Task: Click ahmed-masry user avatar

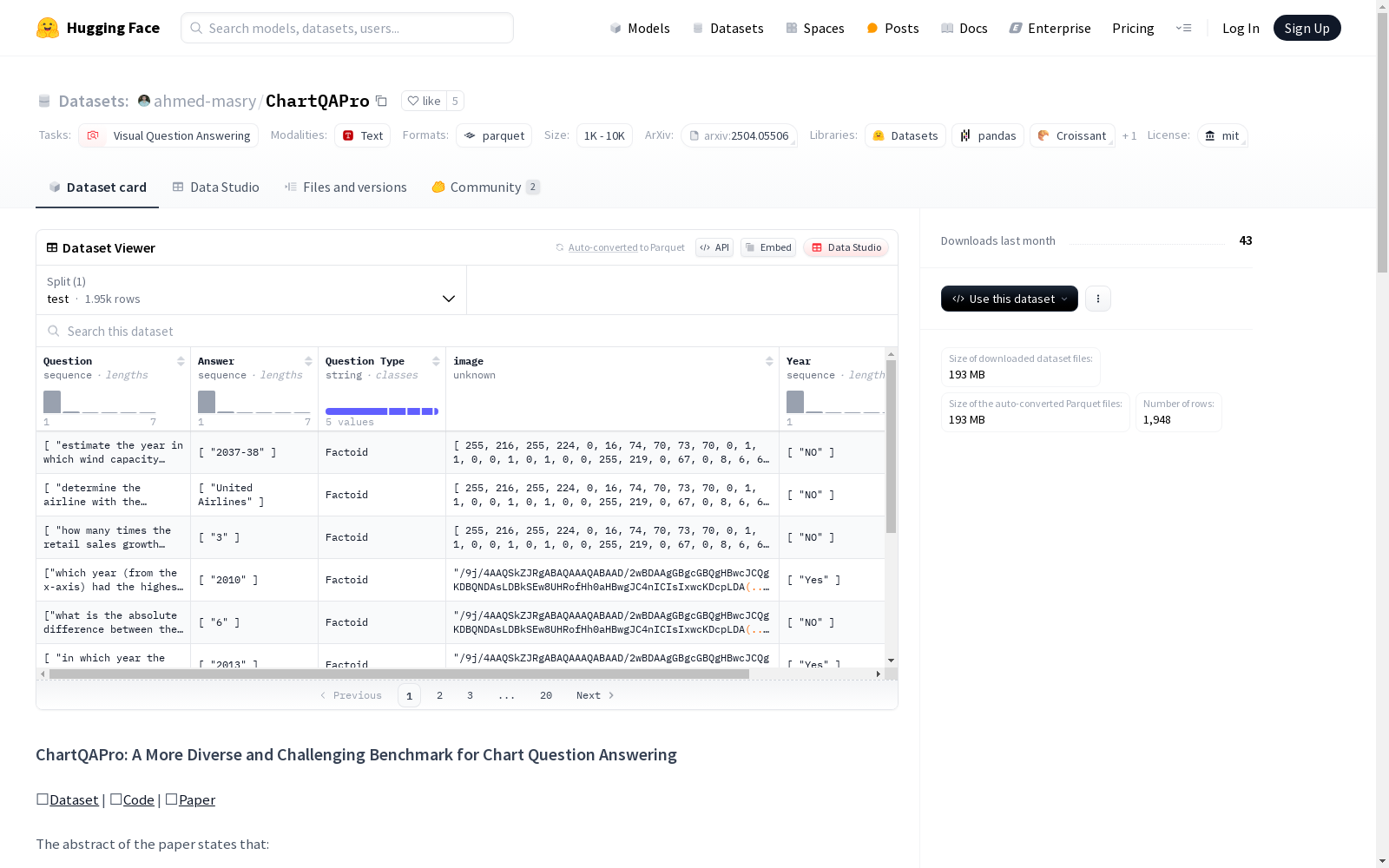Action: click(144, 101)
